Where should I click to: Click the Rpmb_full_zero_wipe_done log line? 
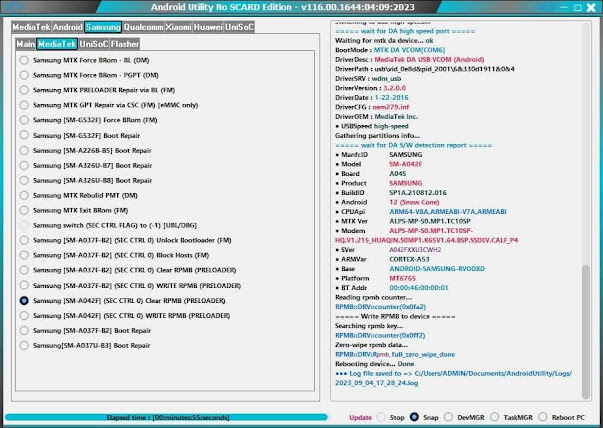(395, 355)
